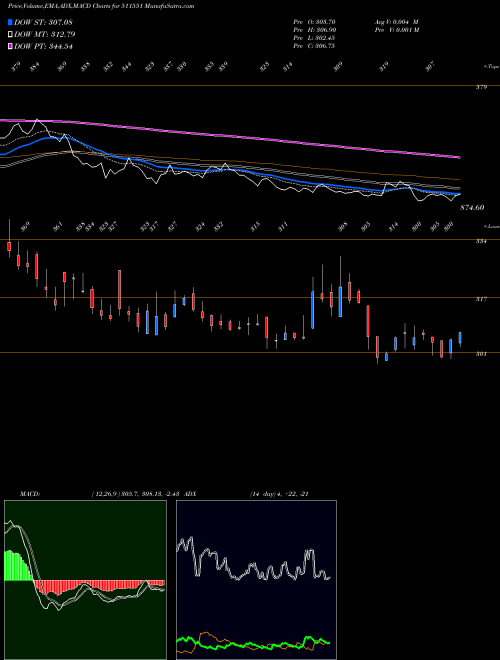
Task: Click the 'Pre C: 306.75' value
Action: coord(314,46)
